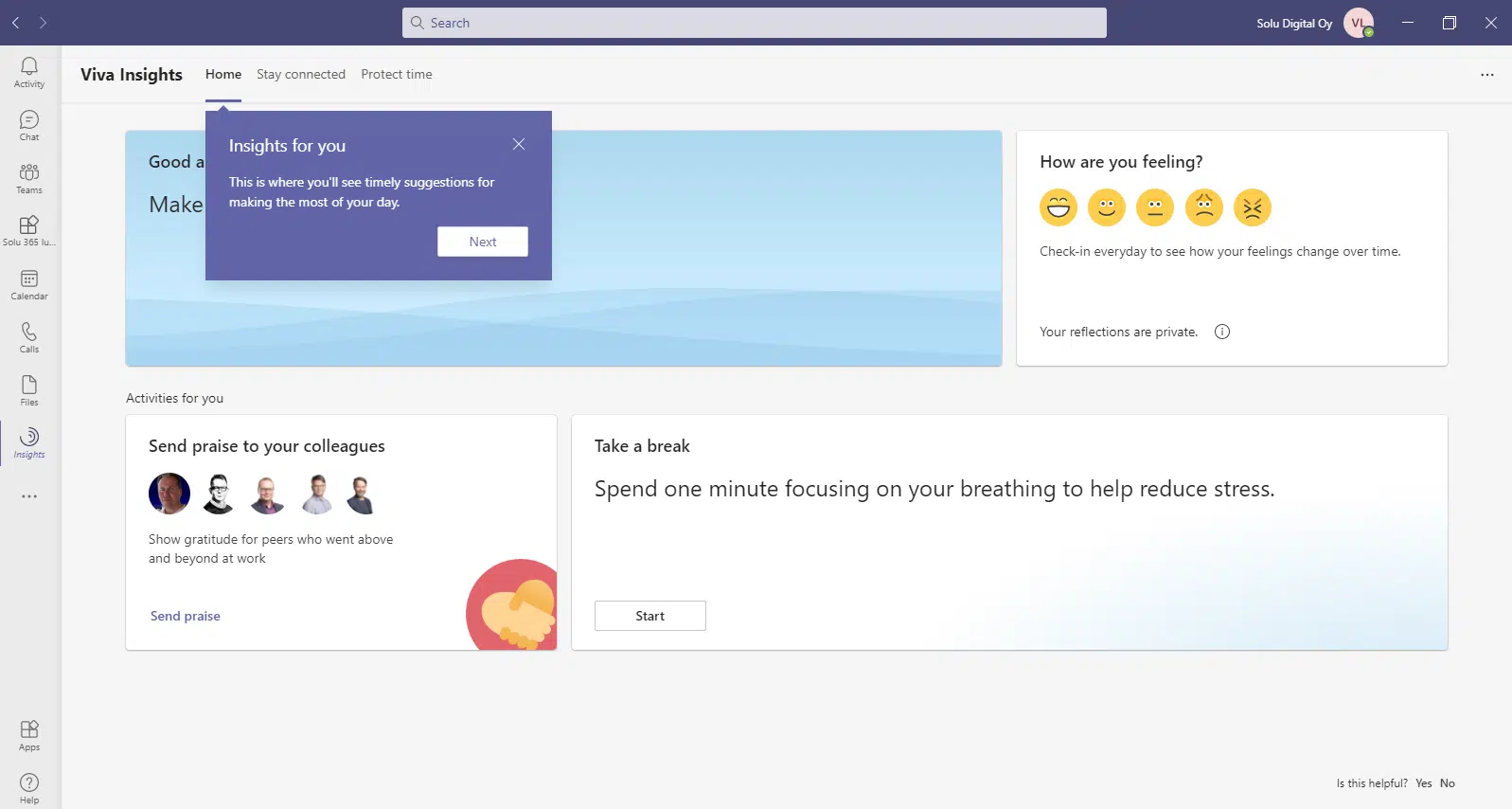The image size is (1512, 809).
Task: Select the laughing happiest emoji
Action: pyautogui.click(x=1058, y=207)
